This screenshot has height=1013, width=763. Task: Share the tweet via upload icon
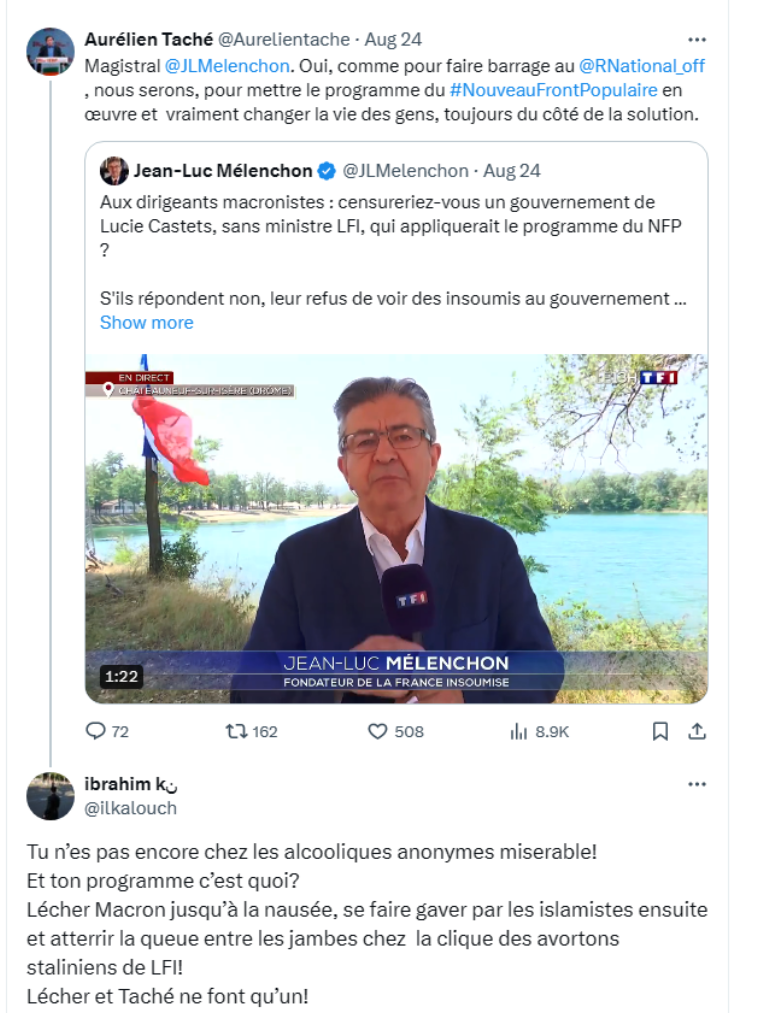pos(696,731)
